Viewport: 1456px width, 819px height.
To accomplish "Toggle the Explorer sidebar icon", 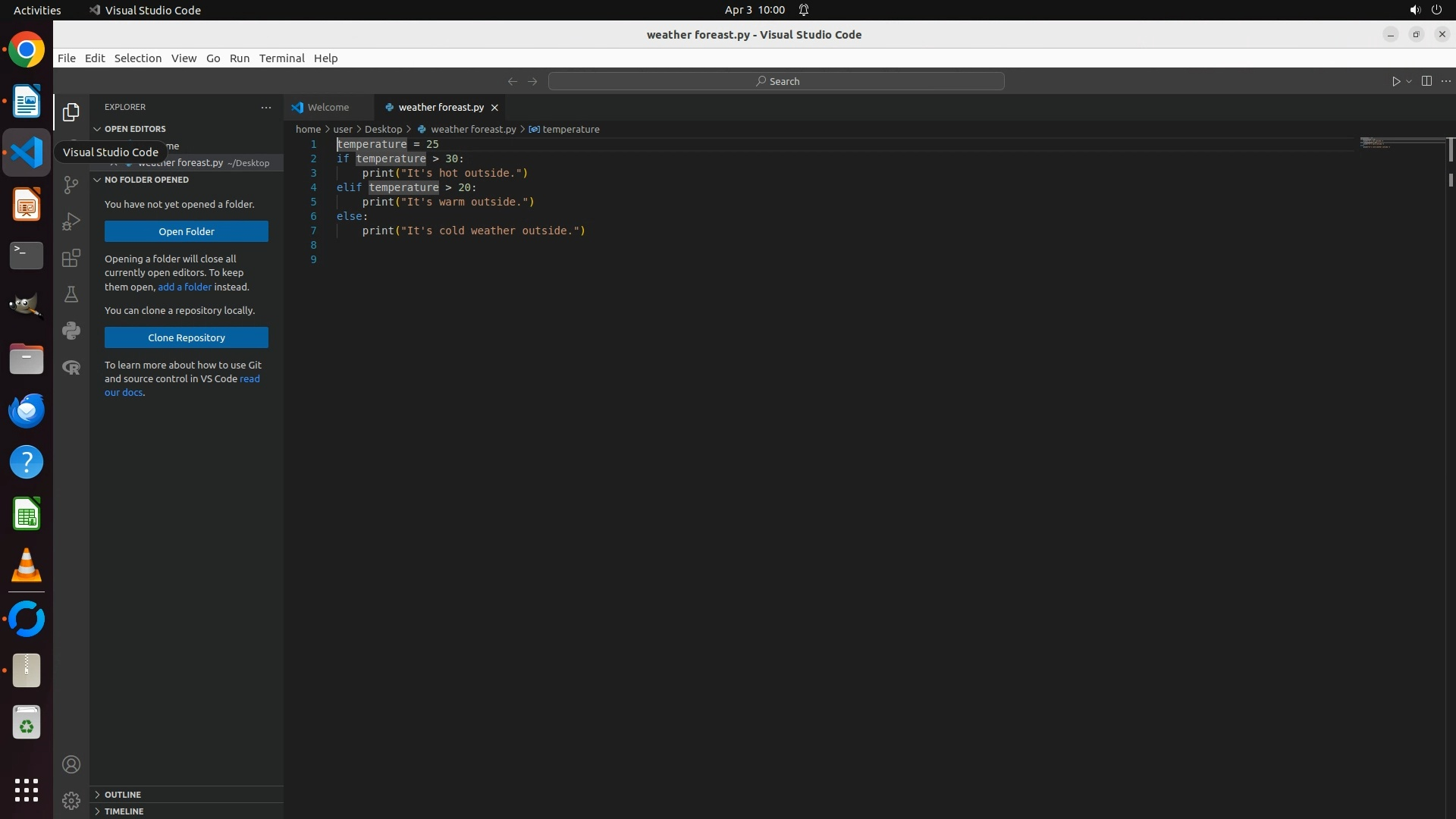I will coord(71,112).
